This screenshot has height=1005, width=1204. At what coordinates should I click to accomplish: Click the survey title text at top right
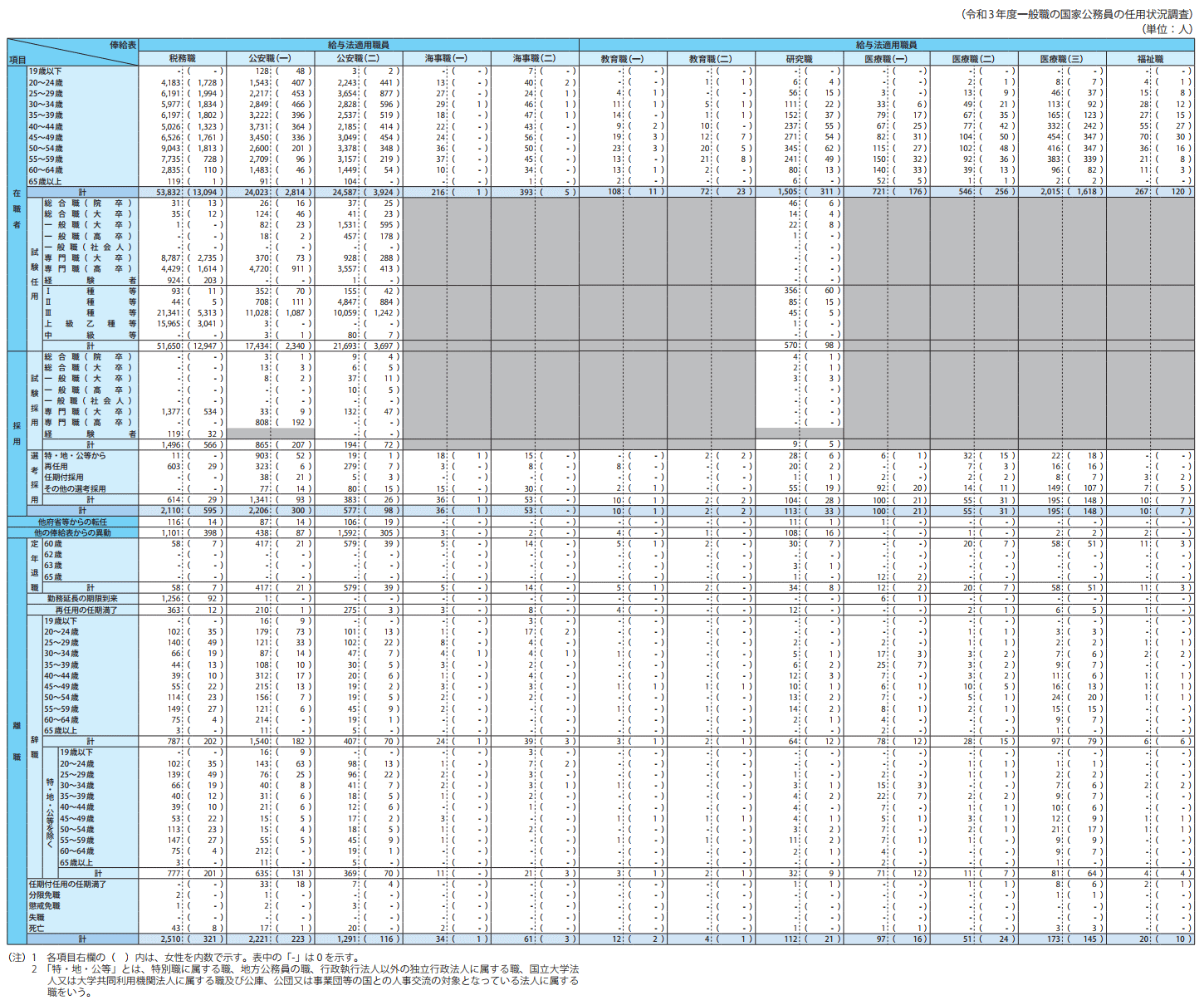pos(1077,14)
